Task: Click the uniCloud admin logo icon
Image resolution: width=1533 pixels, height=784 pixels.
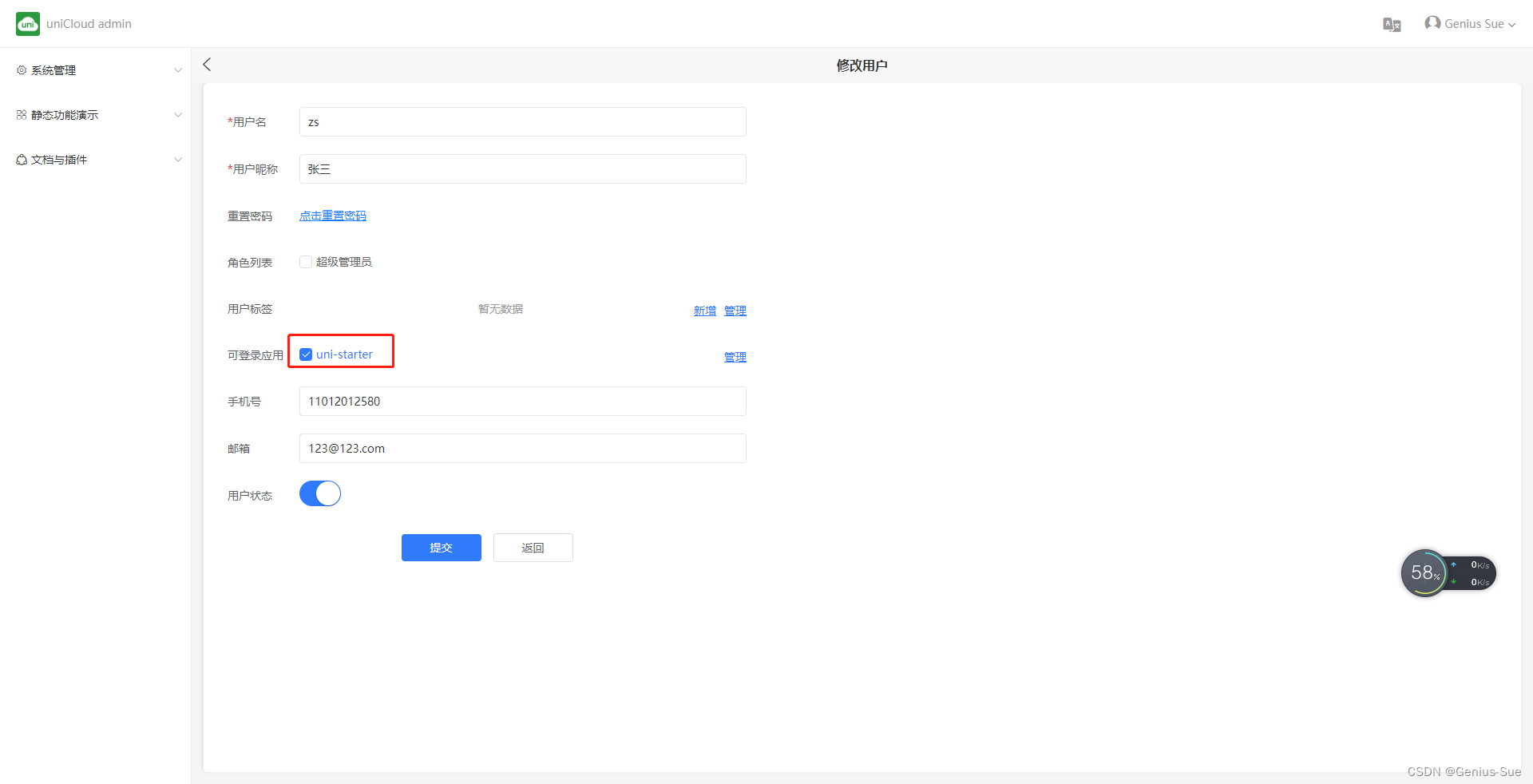Action: 28,24
